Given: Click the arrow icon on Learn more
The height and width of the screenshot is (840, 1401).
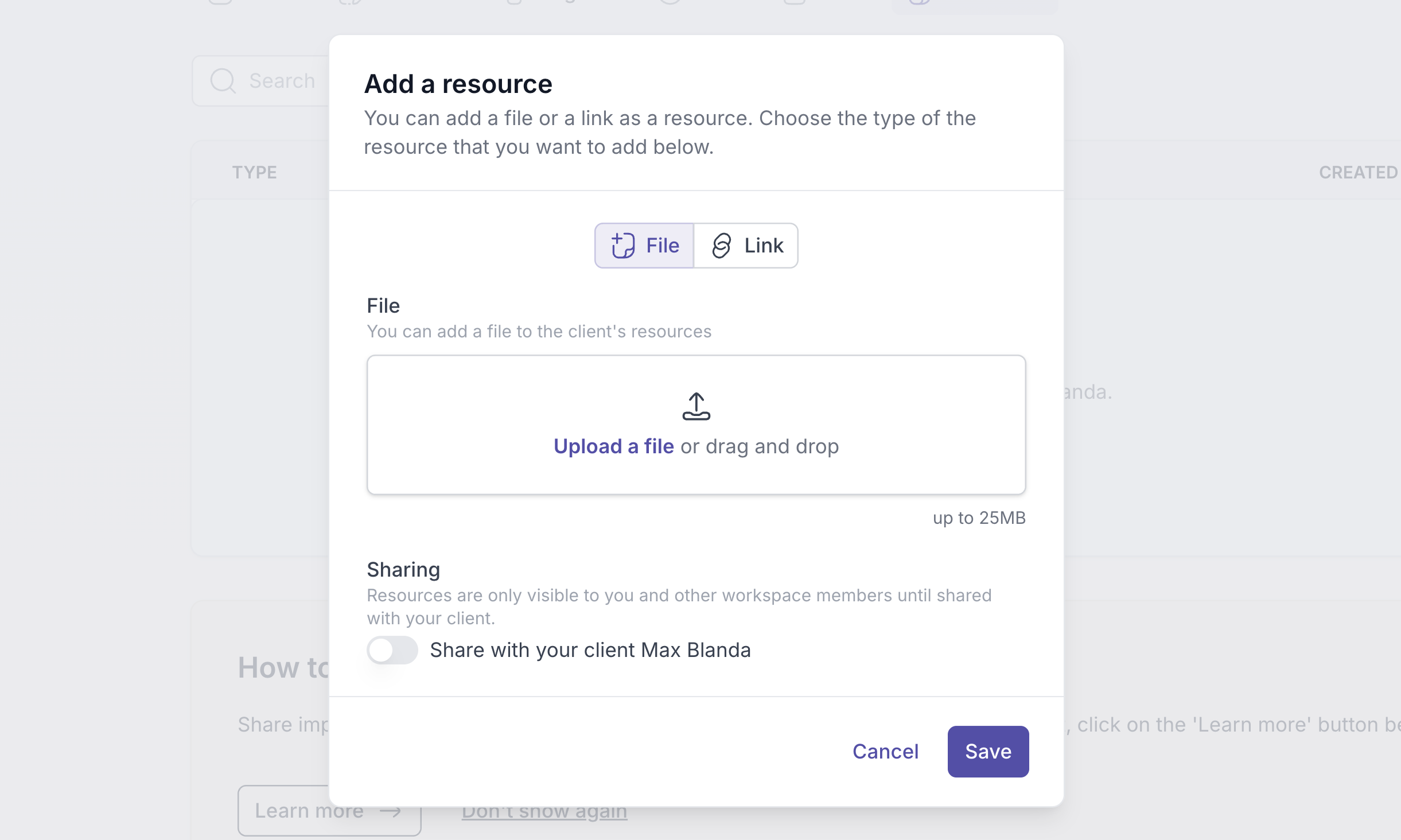Looking at the screenshot, I should (x=391, y=811).
